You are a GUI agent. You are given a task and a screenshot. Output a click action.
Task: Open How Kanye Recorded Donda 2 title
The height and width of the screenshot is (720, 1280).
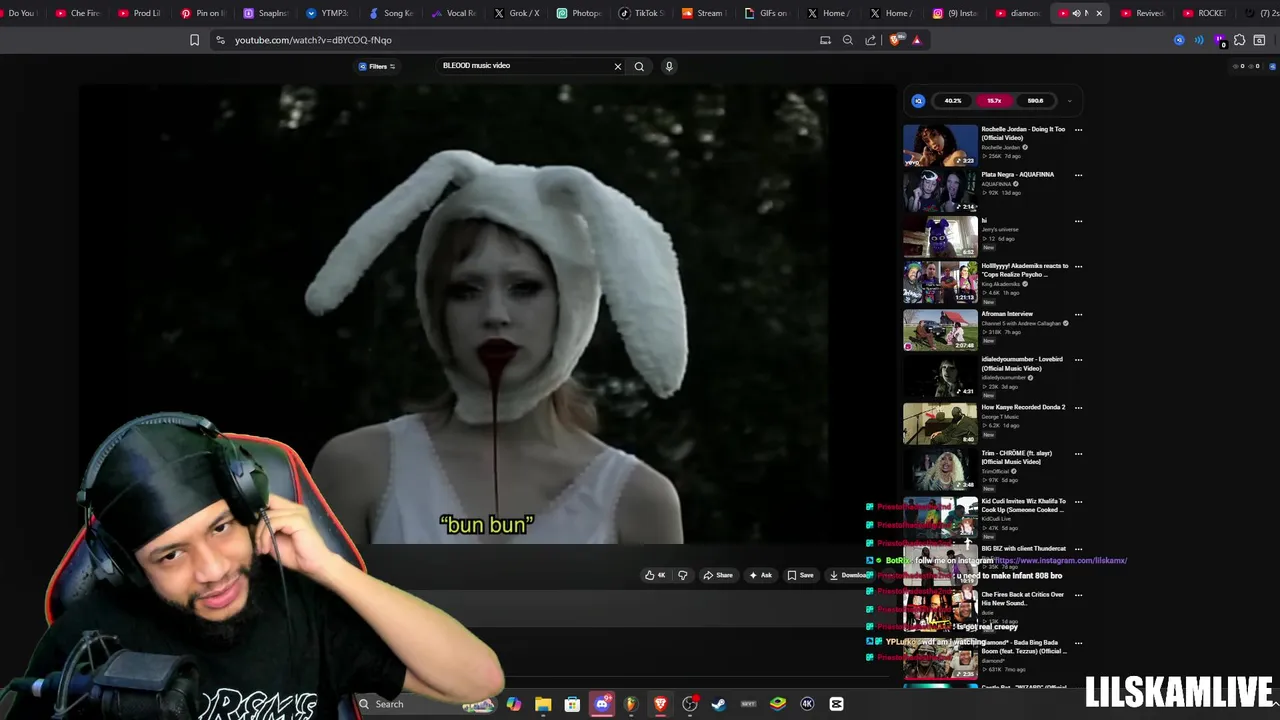1023,407
